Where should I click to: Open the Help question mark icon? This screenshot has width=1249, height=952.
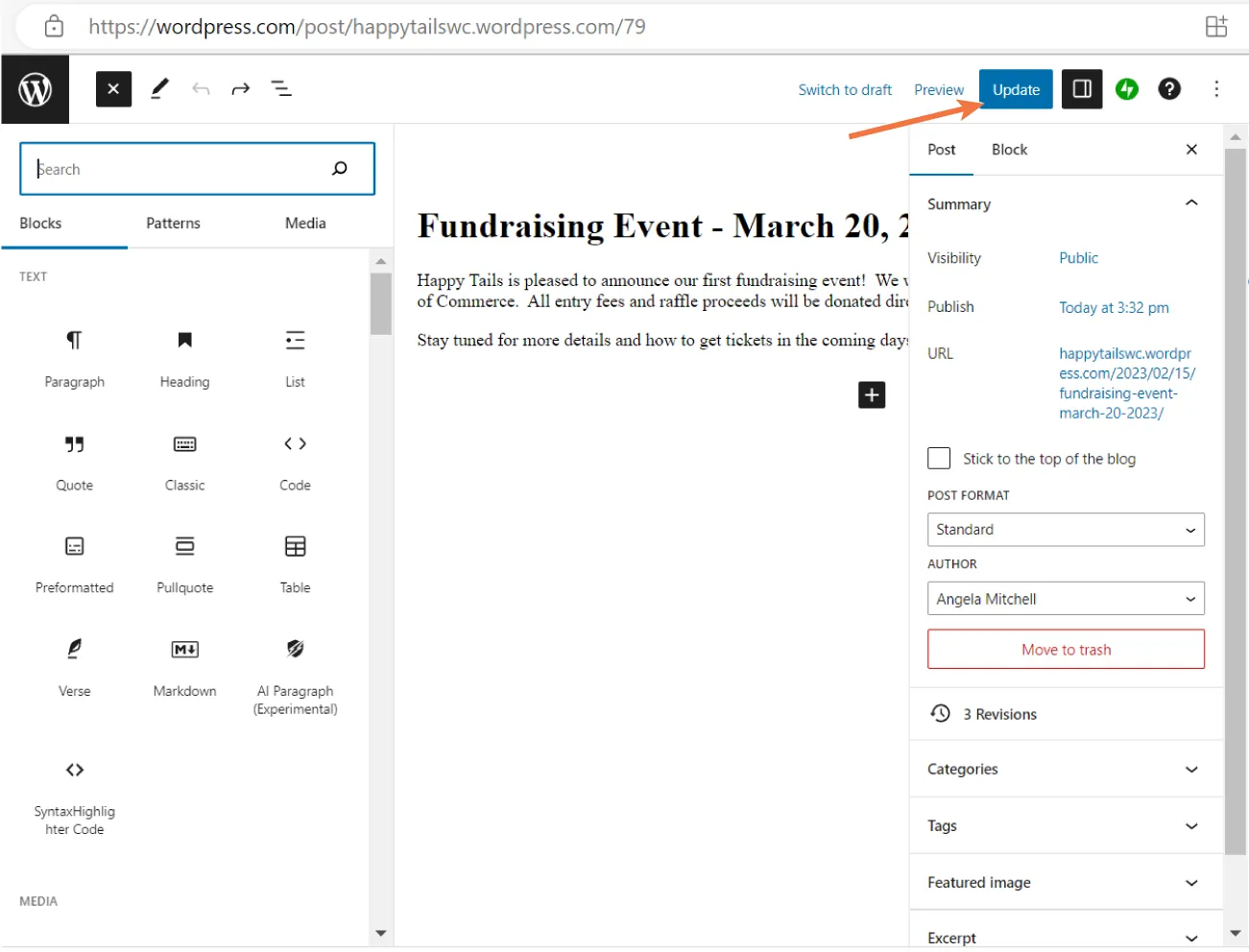(1169, 88)
